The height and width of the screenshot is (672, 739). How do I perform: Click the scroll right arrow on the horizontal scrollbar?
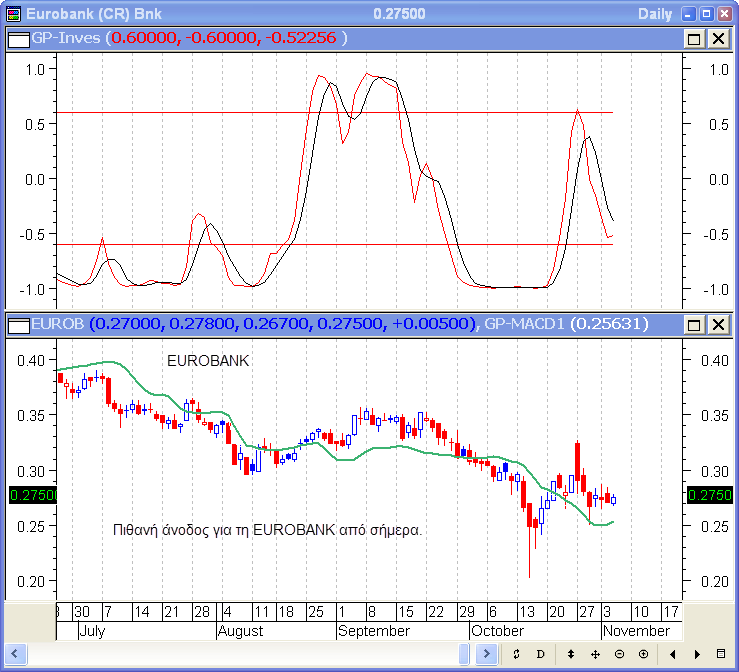487,654
